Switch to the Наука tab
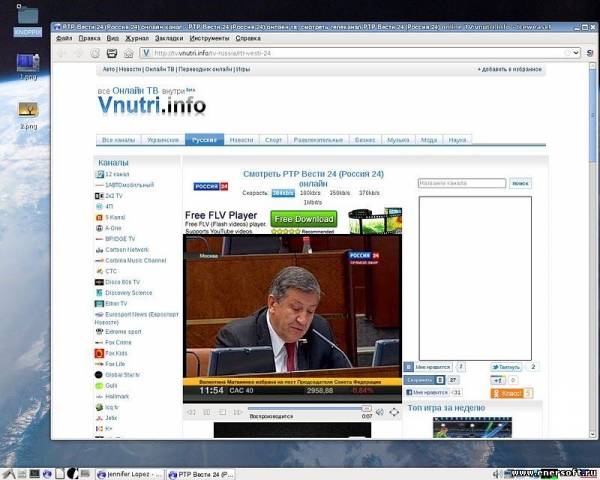Image resolution: width=600 pixels, height=480 pixels. (x=457, y=140)
